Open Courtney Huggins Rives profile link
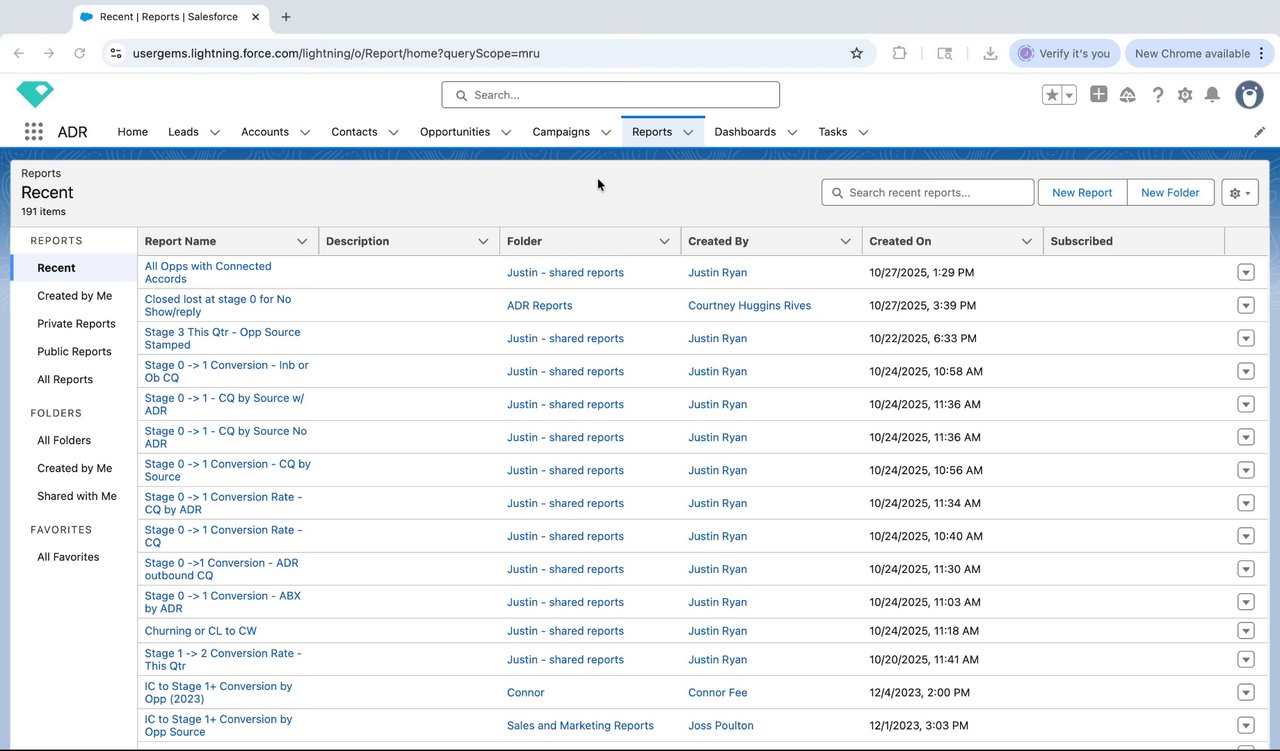This screenshot has height=751, width=1280. pyautogui.click(x=750, y=306)
